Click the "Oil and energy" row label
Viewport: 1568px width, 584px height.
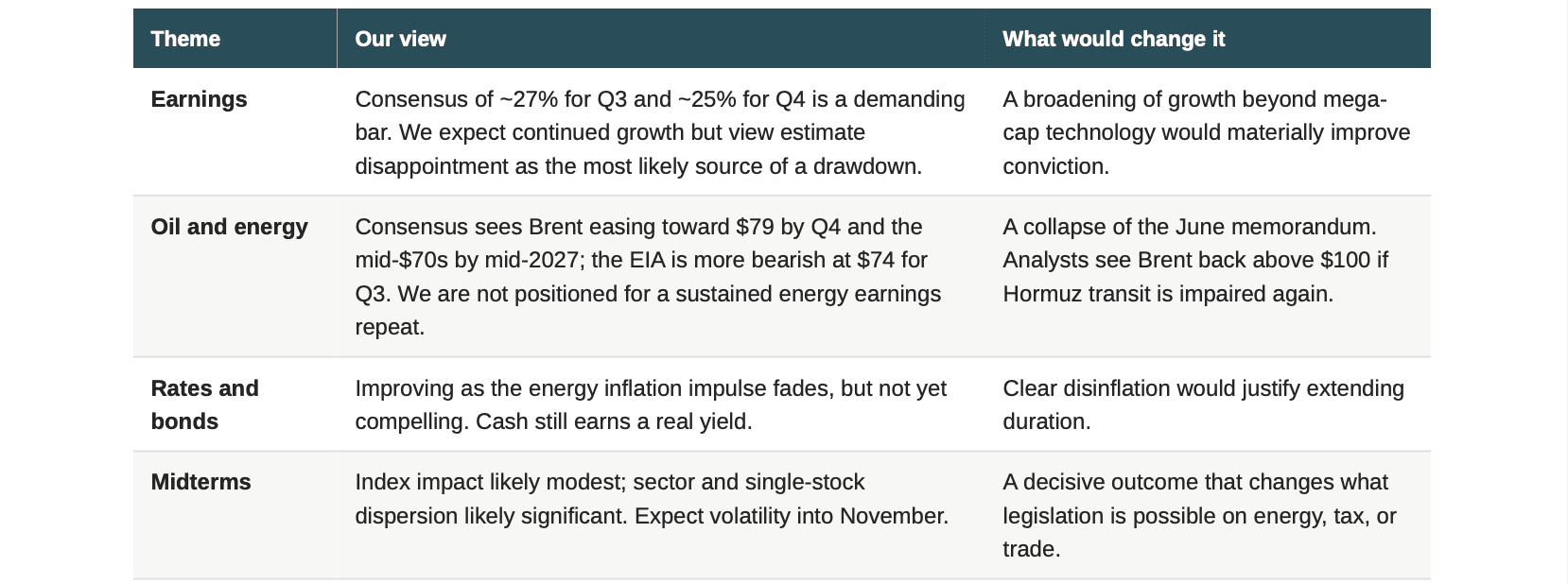[229, 227]
